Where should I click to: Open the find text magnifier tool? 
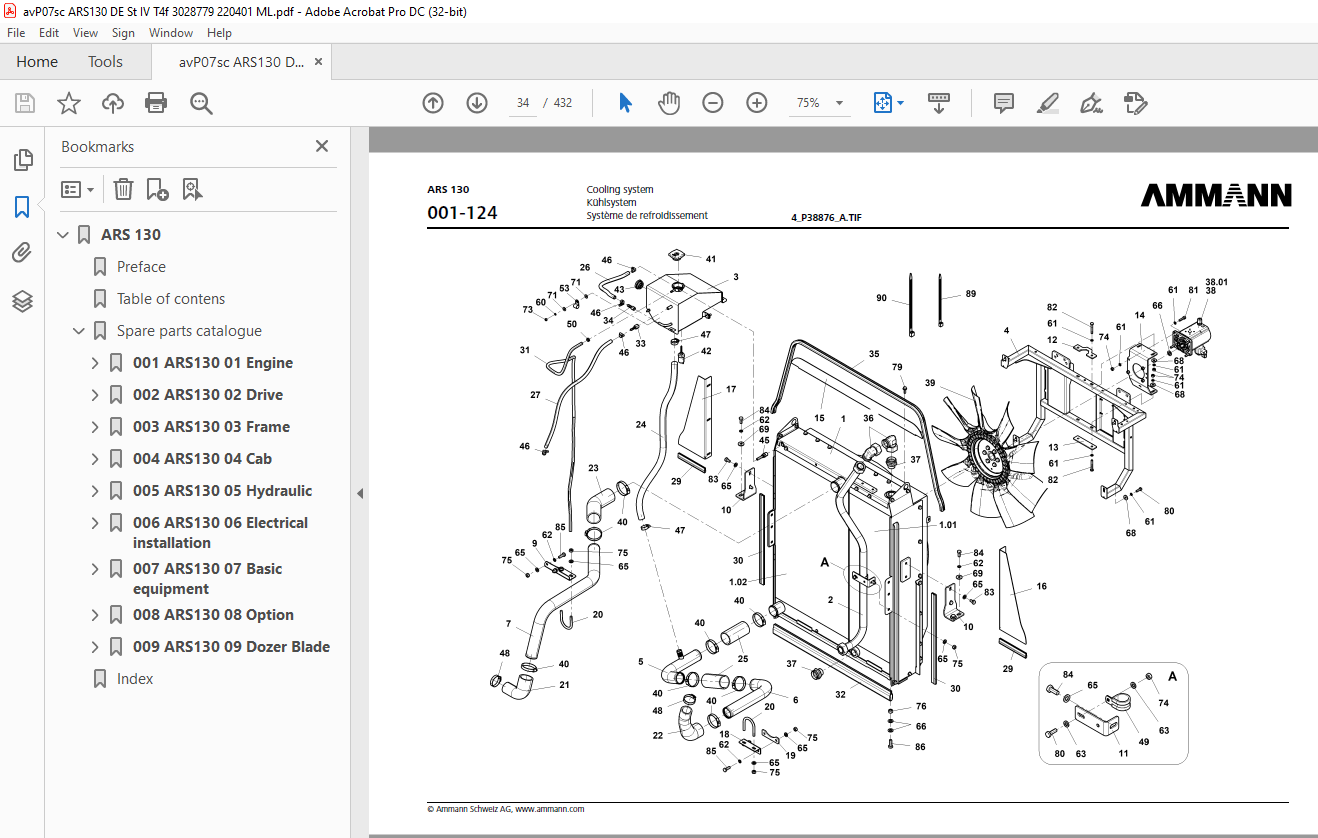tap(201, 103)
